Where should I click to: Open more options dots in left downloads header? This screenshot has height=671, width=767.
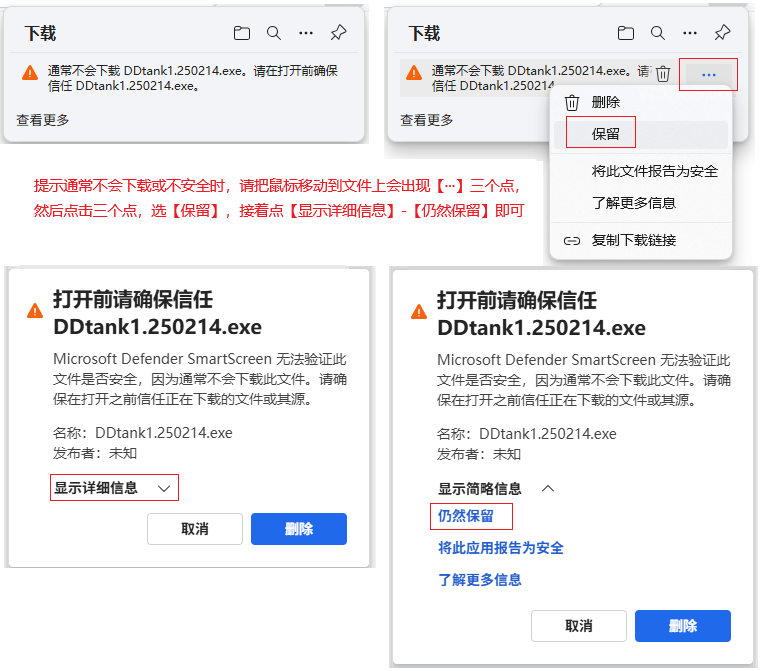tap(306, 33)
